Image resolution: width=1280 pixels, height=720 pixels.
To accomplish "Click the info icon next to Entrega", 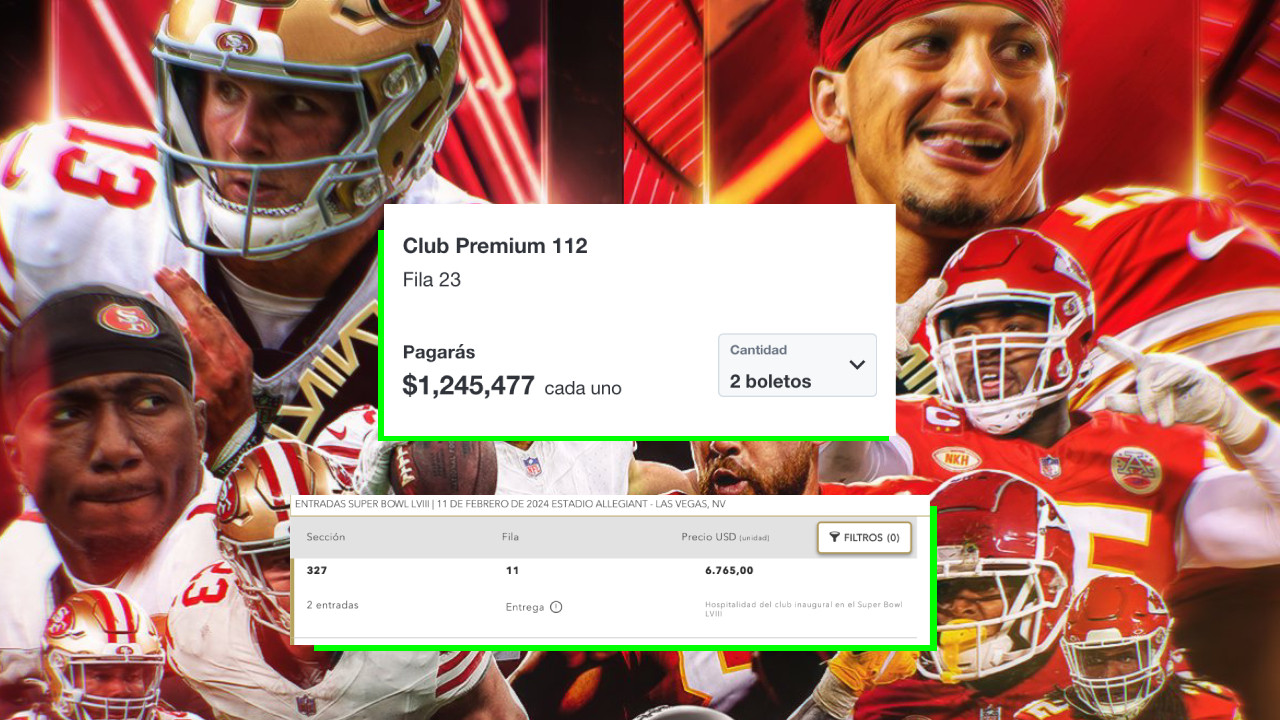I will click(556, 607).
